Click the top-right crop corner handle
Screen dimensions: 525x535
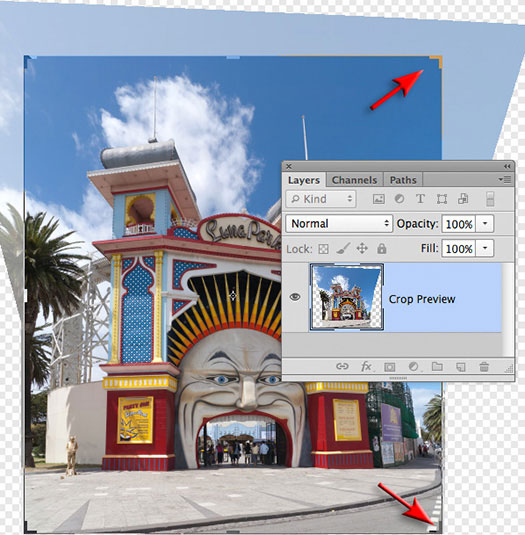(x=436, y=61)
